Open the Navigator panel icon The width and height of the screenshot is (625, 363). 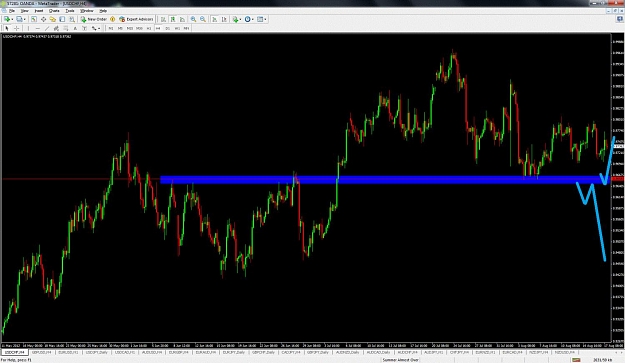click(x=53, y=19)
